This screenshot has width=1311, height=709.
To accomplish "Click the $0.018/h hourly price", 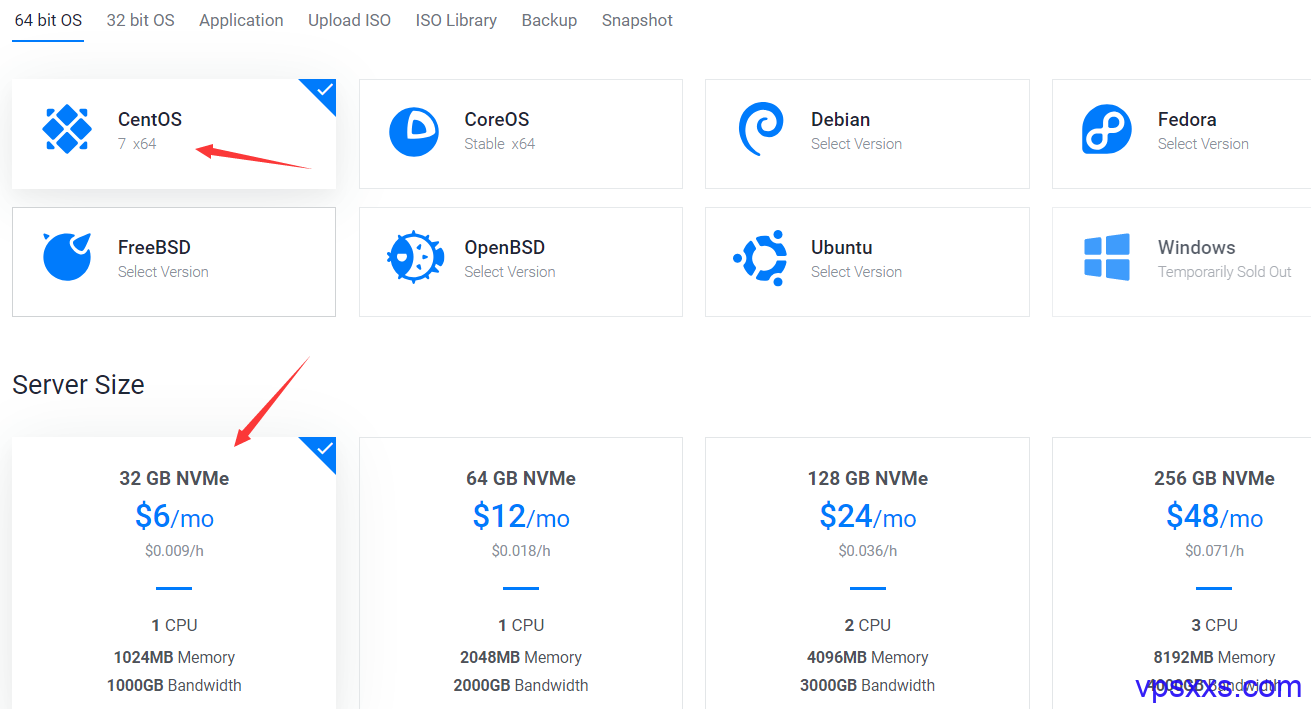I will point(521,551).
